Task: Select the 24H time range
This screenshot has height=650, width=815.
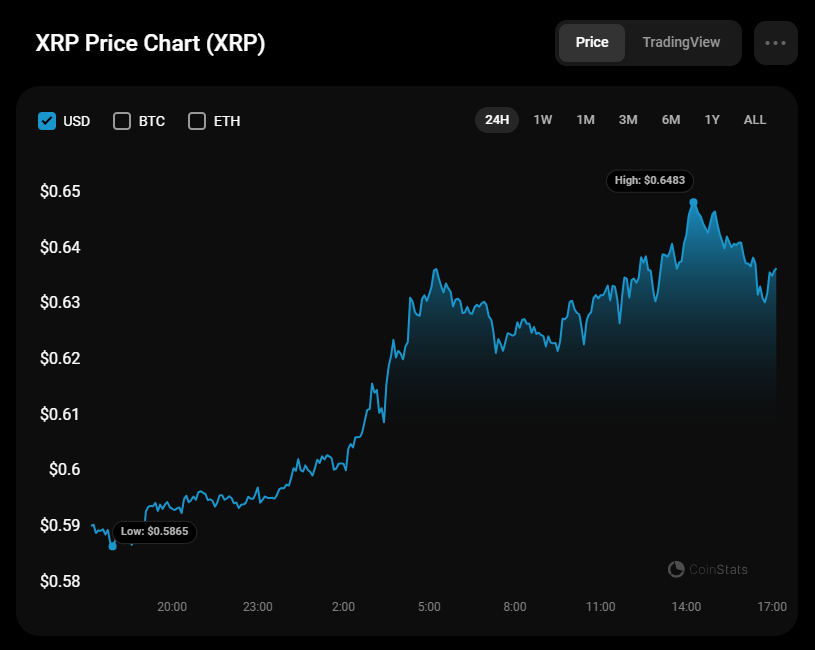Action: [x=497, y=120]
